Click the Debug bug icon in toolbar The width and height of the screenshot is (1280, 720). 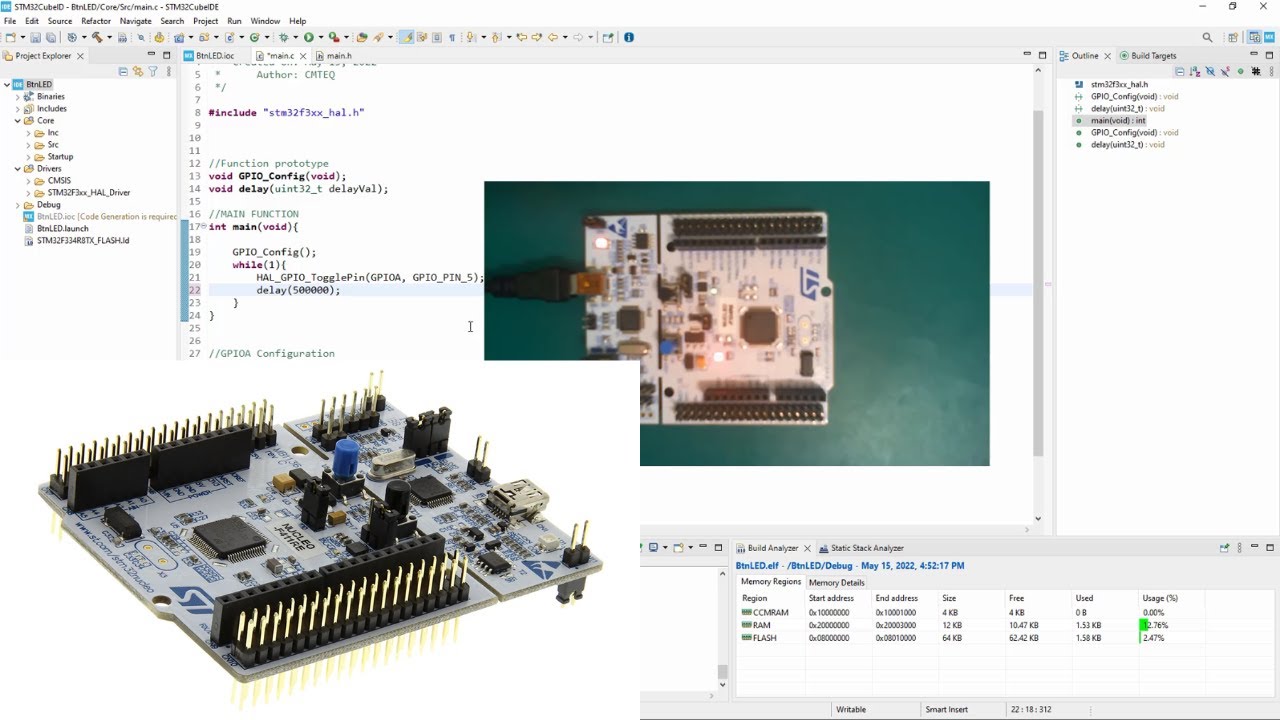pos(284,38)
